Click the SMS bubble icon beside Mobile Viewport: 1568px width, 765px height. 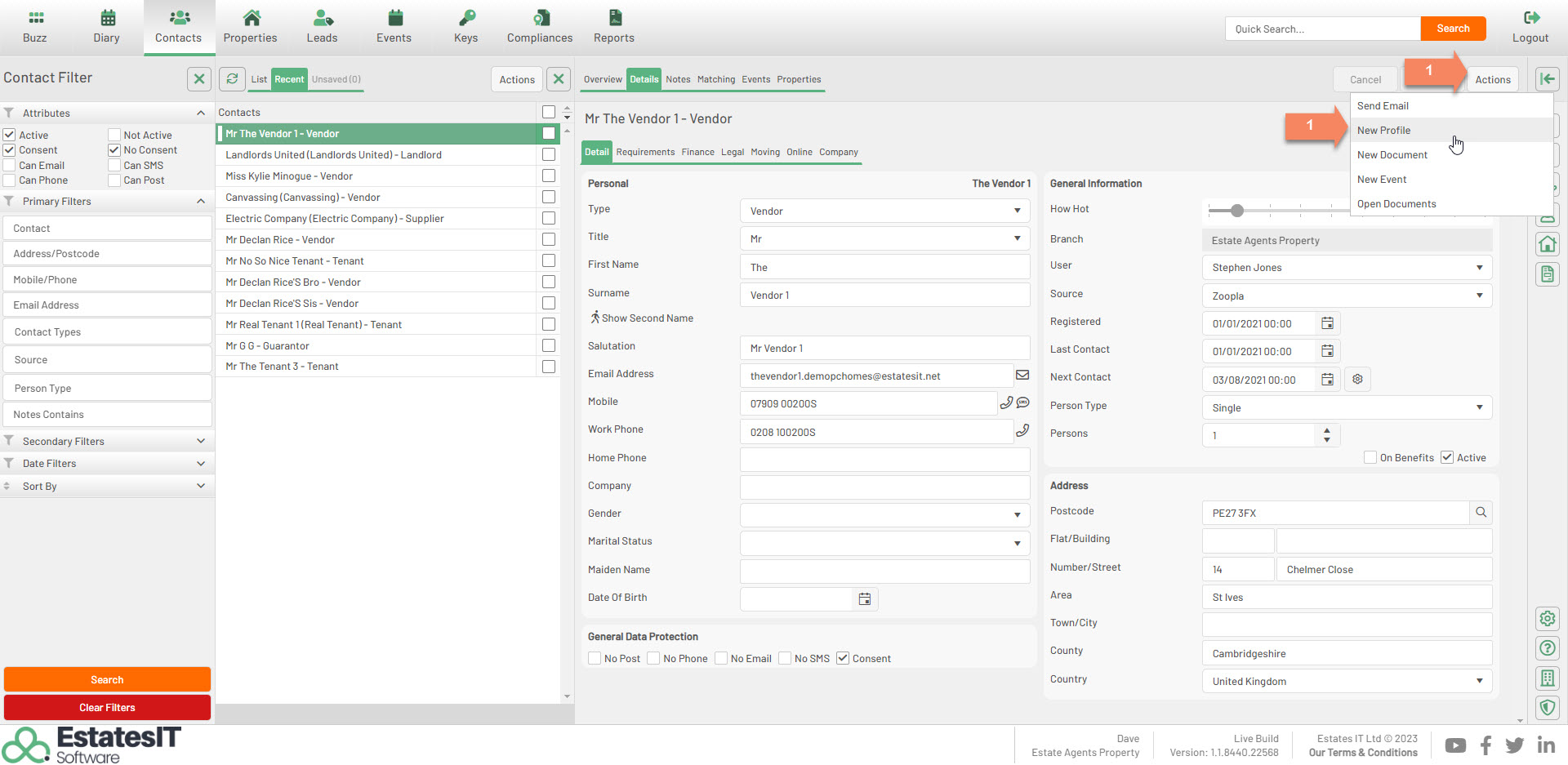point(1023,403)
